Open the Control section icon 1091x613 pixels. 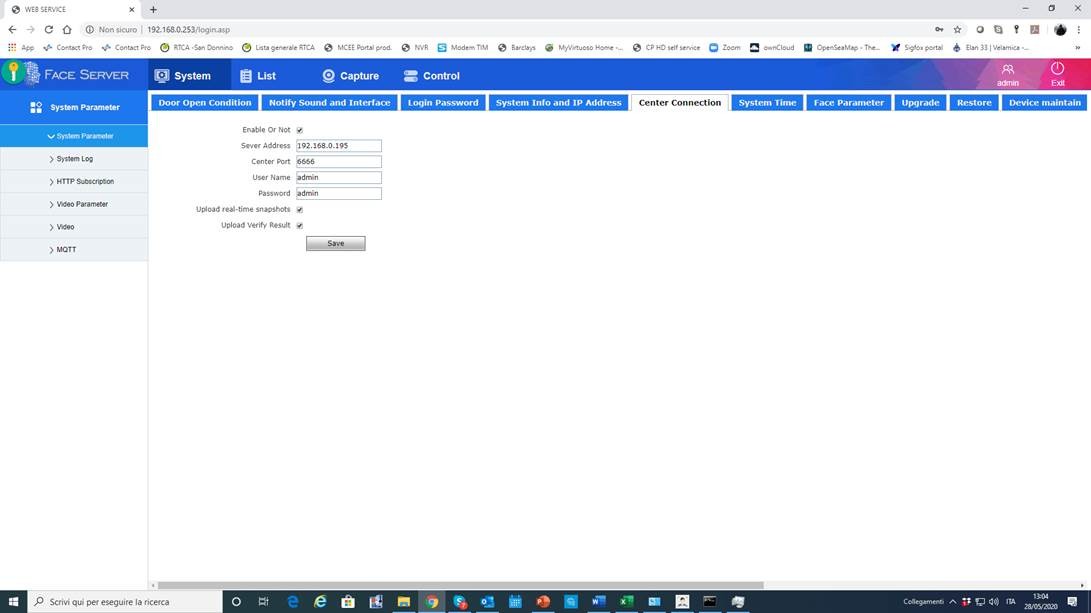tap(410, 76)
